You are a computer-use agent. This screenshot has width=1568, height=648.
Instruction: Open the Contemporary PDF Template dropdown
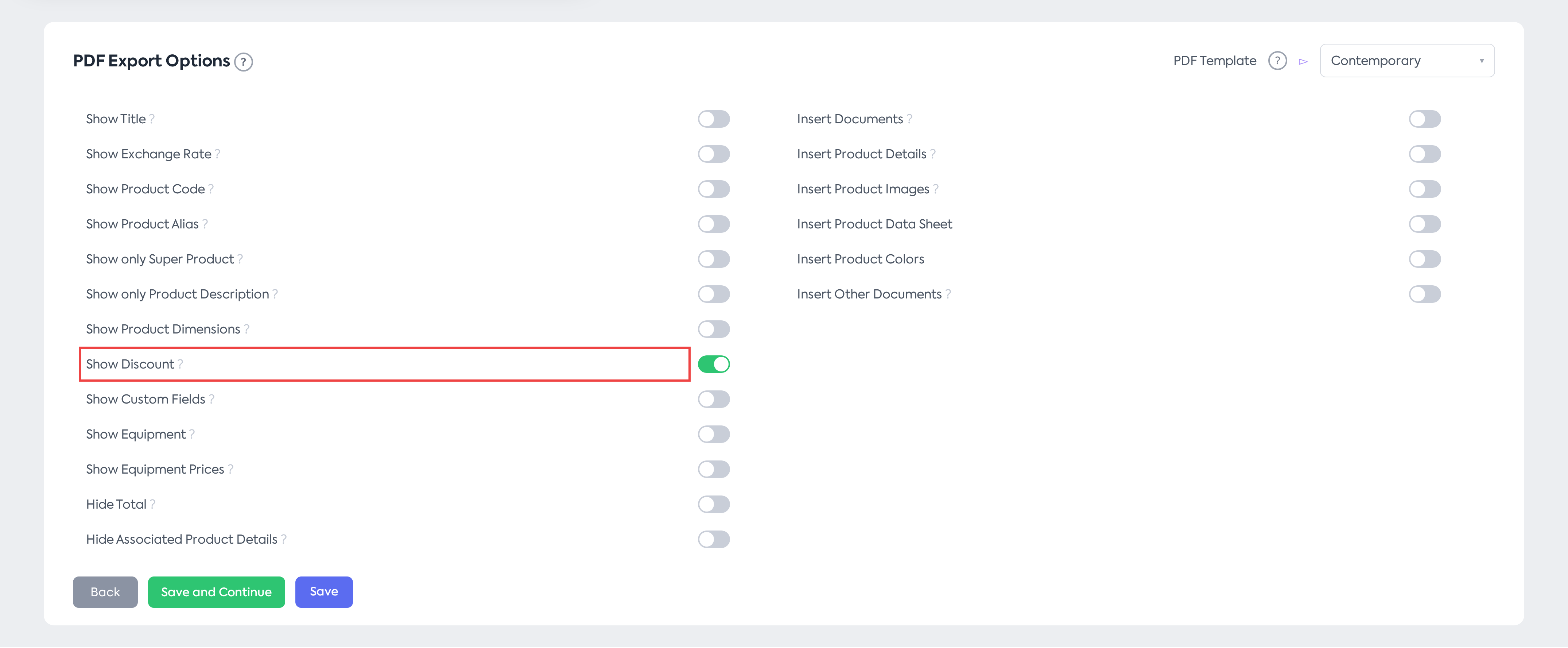pos(1407,61)
